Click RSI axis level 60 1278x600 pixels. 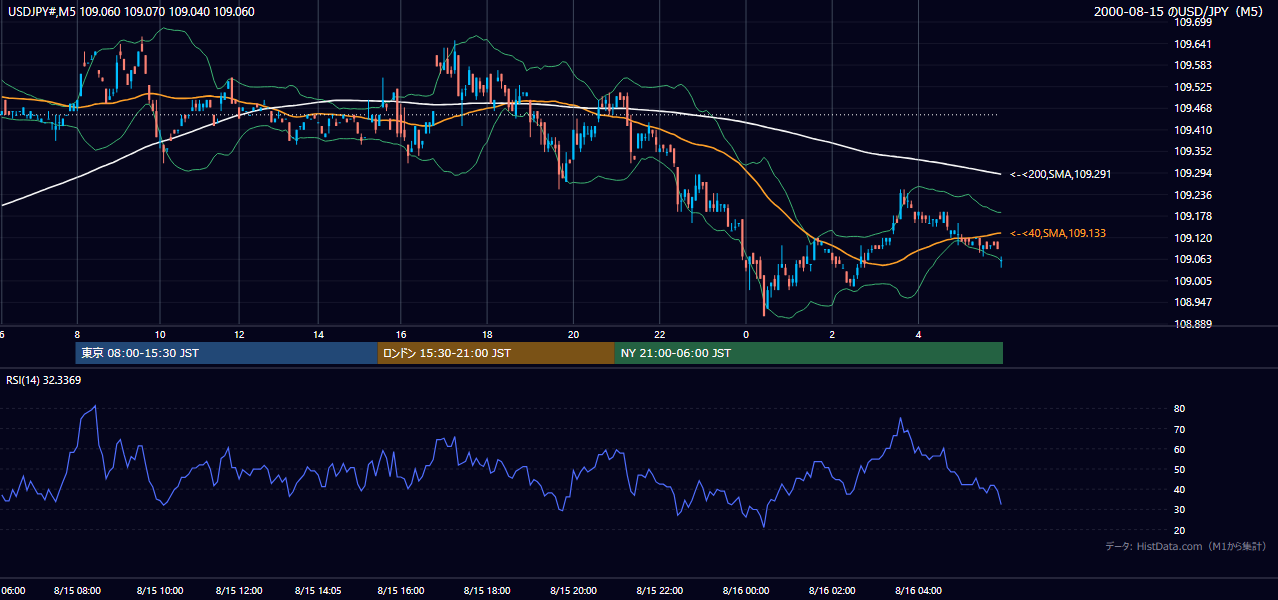click(1180, 449)
